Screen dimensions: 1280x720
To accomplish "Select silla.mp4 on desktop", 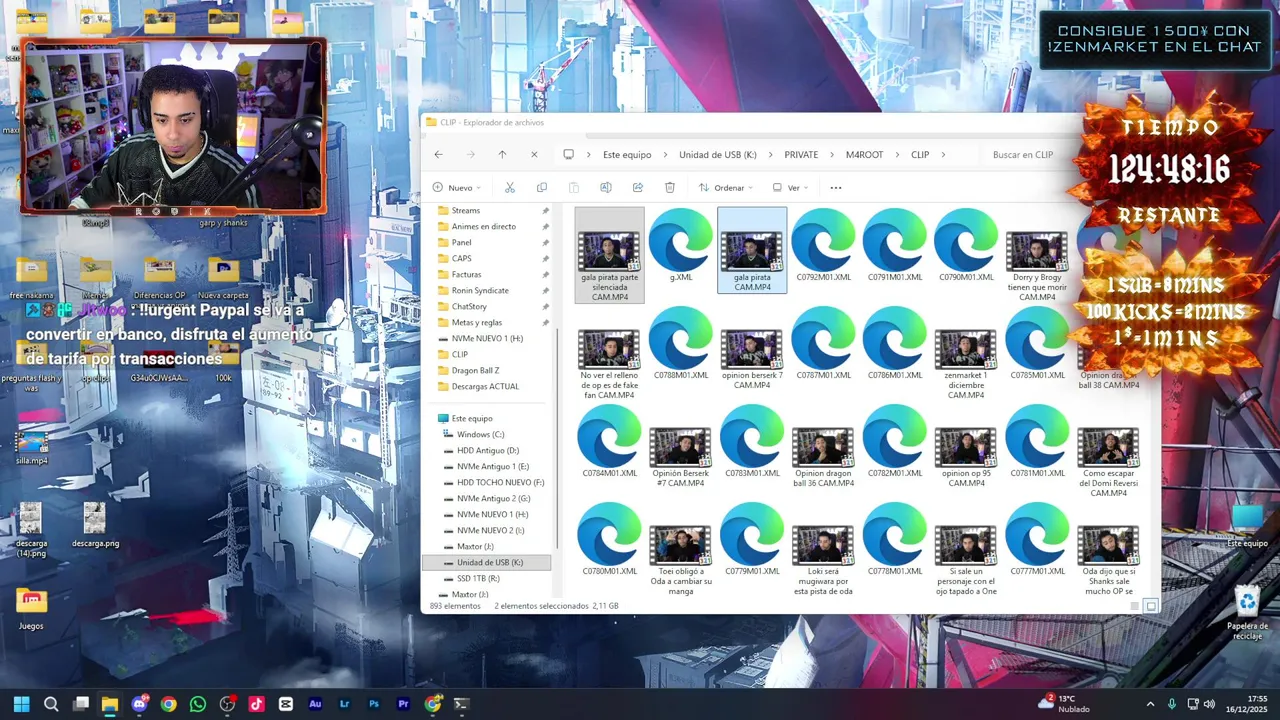I will pyautogui.click(x=31, y=446).
